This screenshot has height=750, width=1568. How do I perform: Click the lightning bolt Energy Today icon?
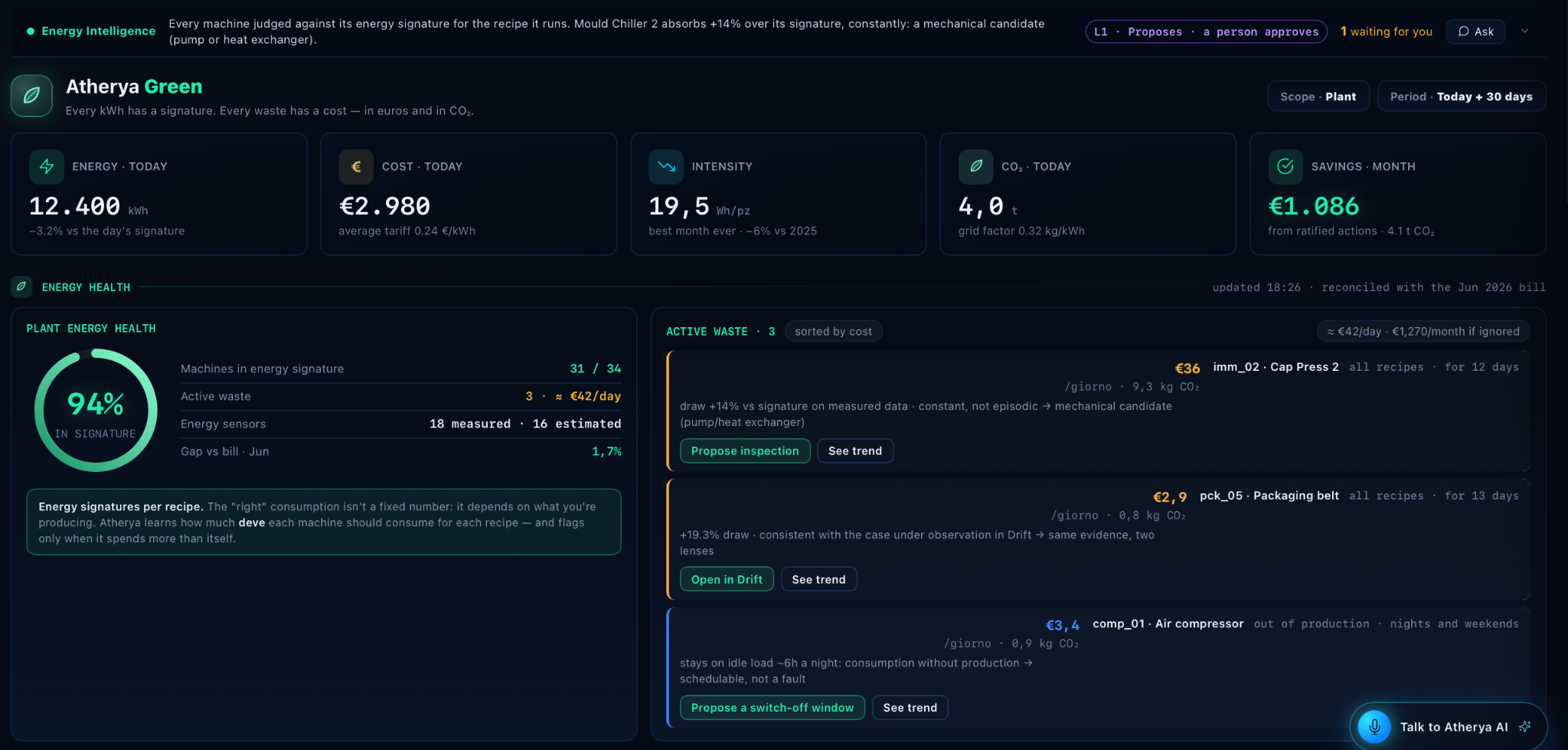pyautogui.click(x=47, y=166)
